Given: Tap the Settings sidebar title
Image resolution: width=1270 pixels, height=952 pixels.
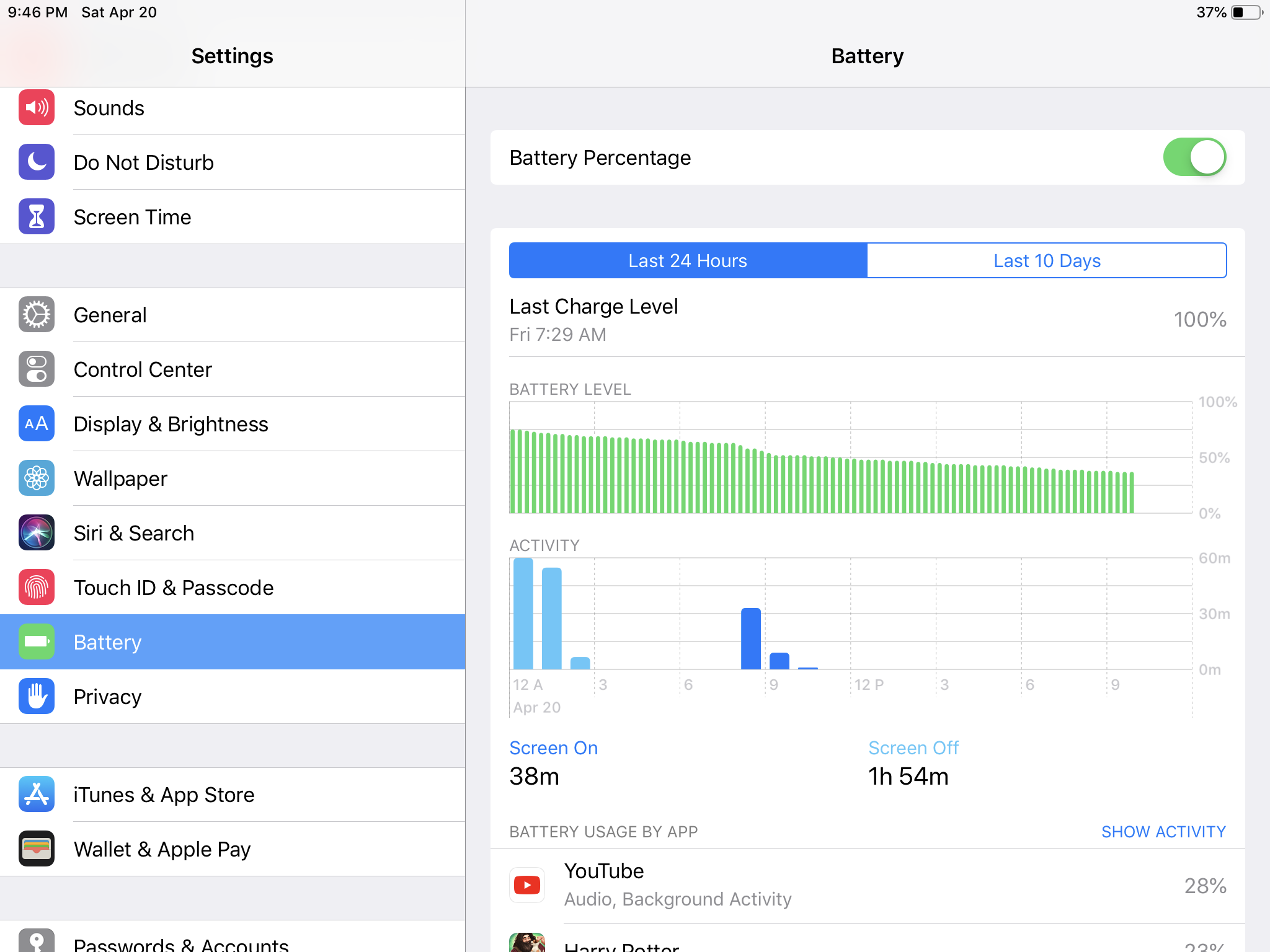Looking at the screenshot, I should pos(233,56).
